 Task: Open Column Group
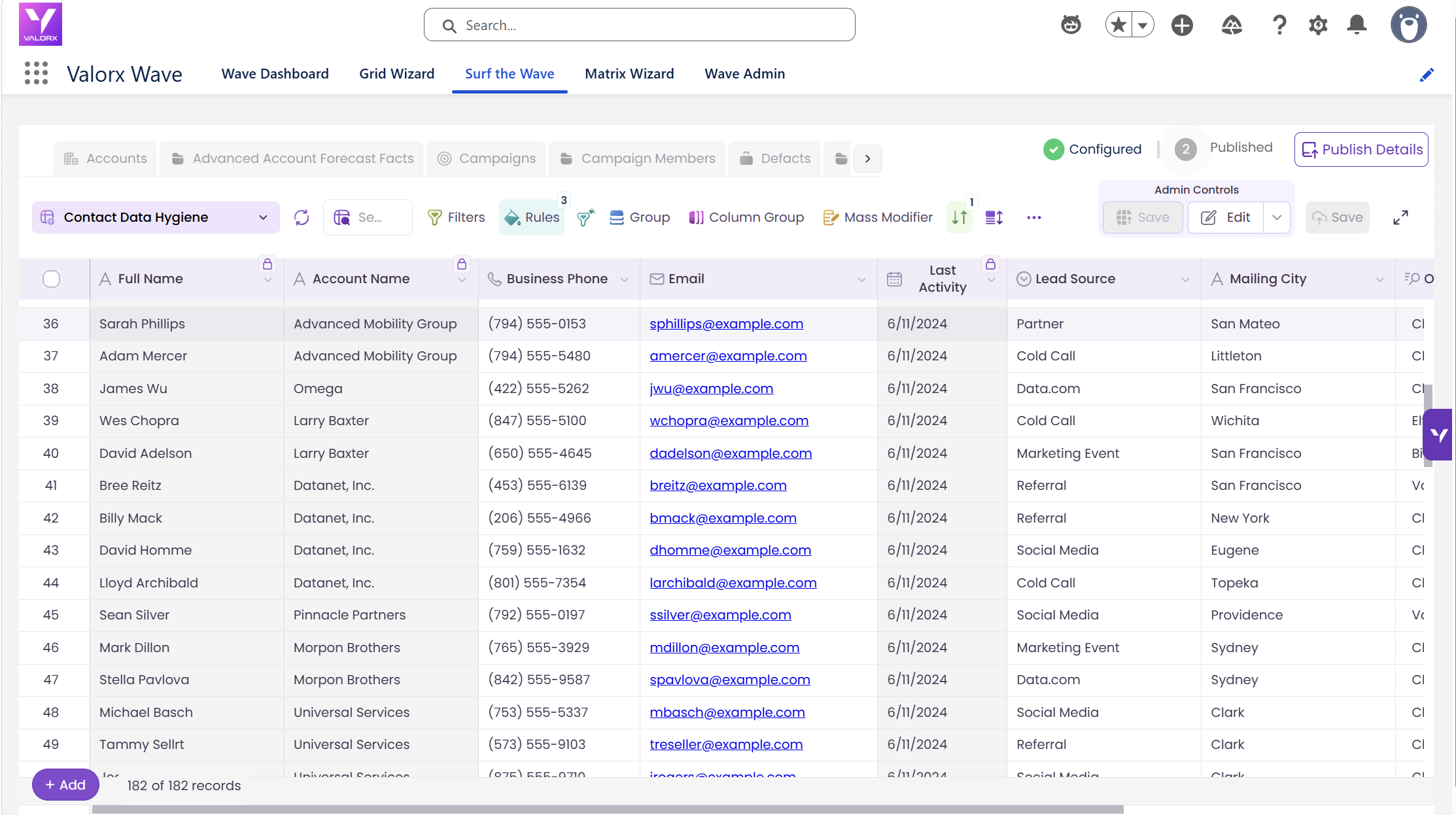746,217
